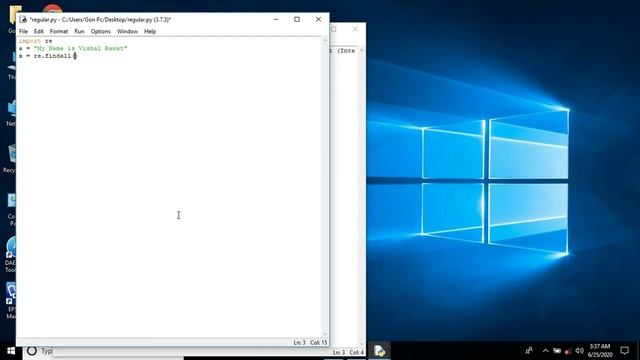Place cursor in line "x = re.findall("
Image resolution: width=640 pixels, height=360 pixels.
click(48, 56)
